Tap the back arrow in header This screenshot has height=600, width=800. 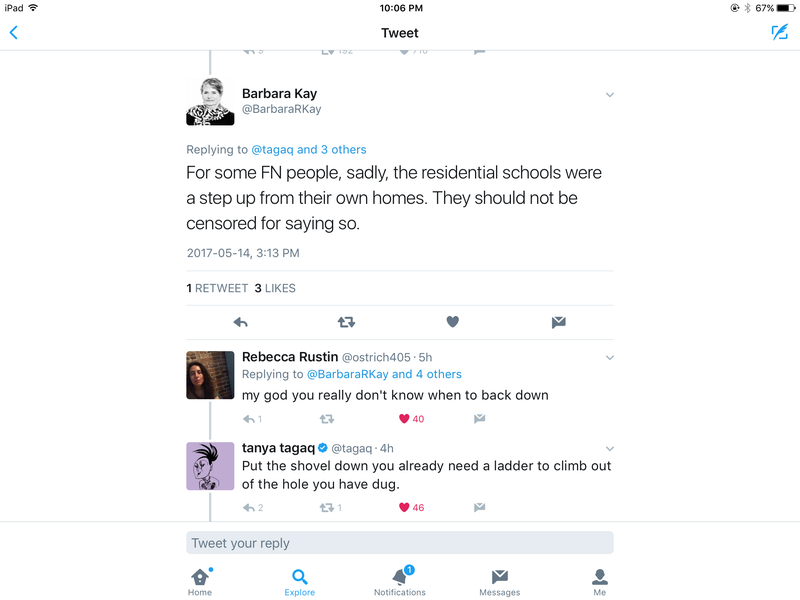coord(14,33)
